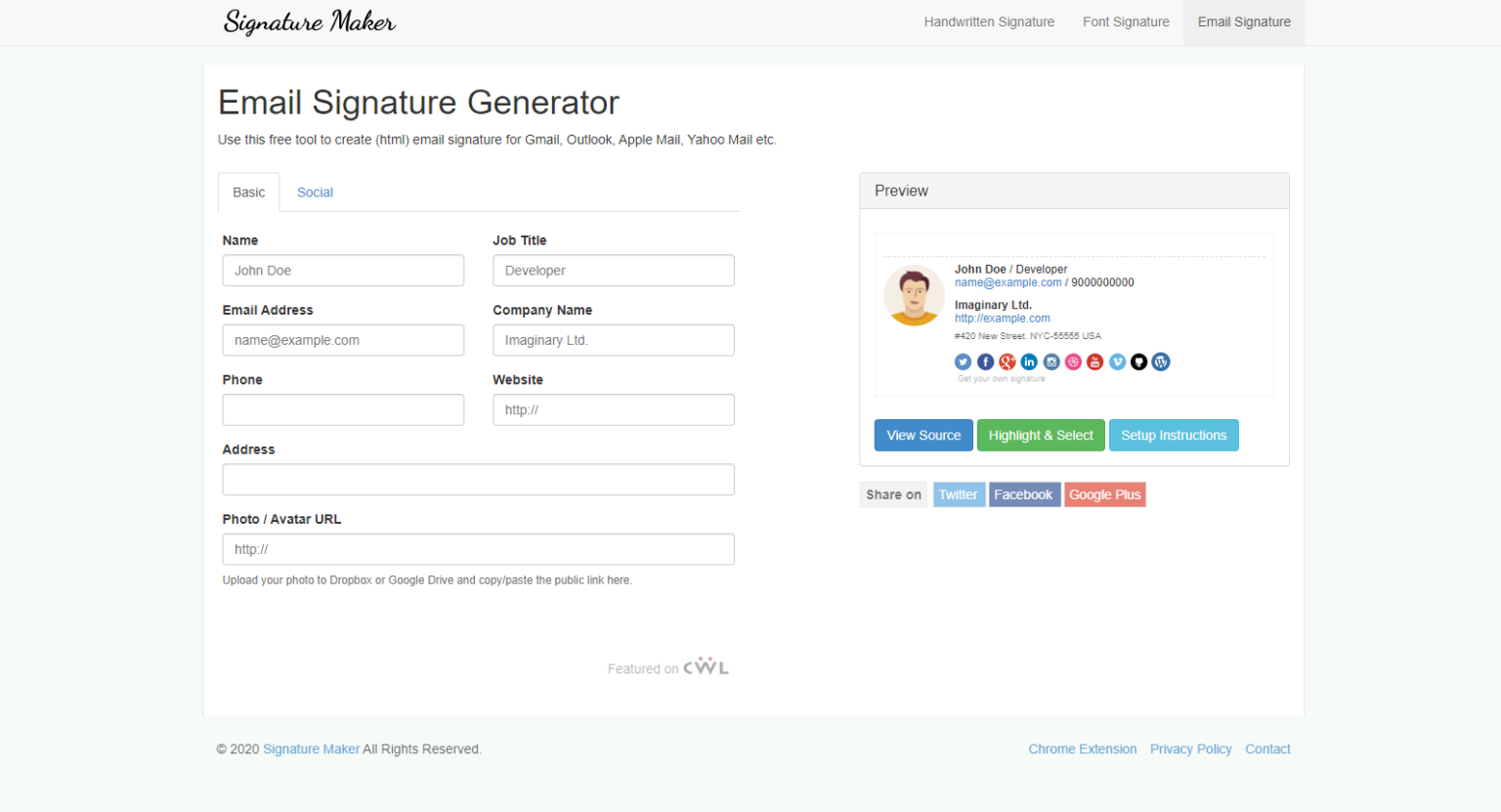Click the YouTube icon in the signature preview
The height and width of the screenshot is (812, 1501).
coord(1094,362)
